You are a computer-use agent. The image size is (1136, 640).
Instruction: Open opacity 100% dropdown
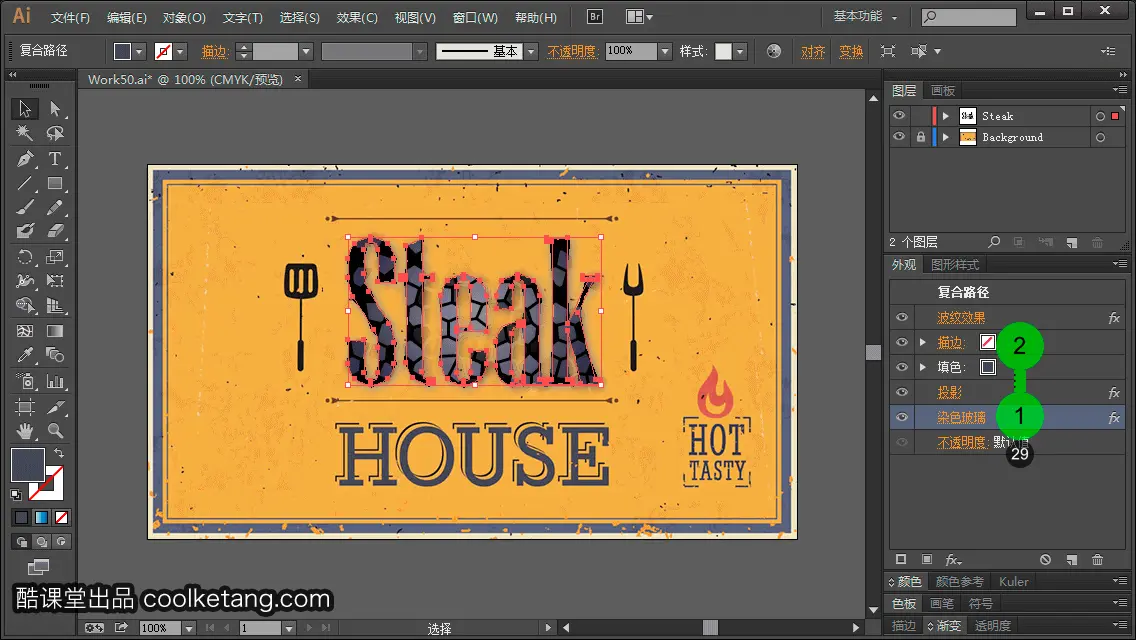point(664,51)
